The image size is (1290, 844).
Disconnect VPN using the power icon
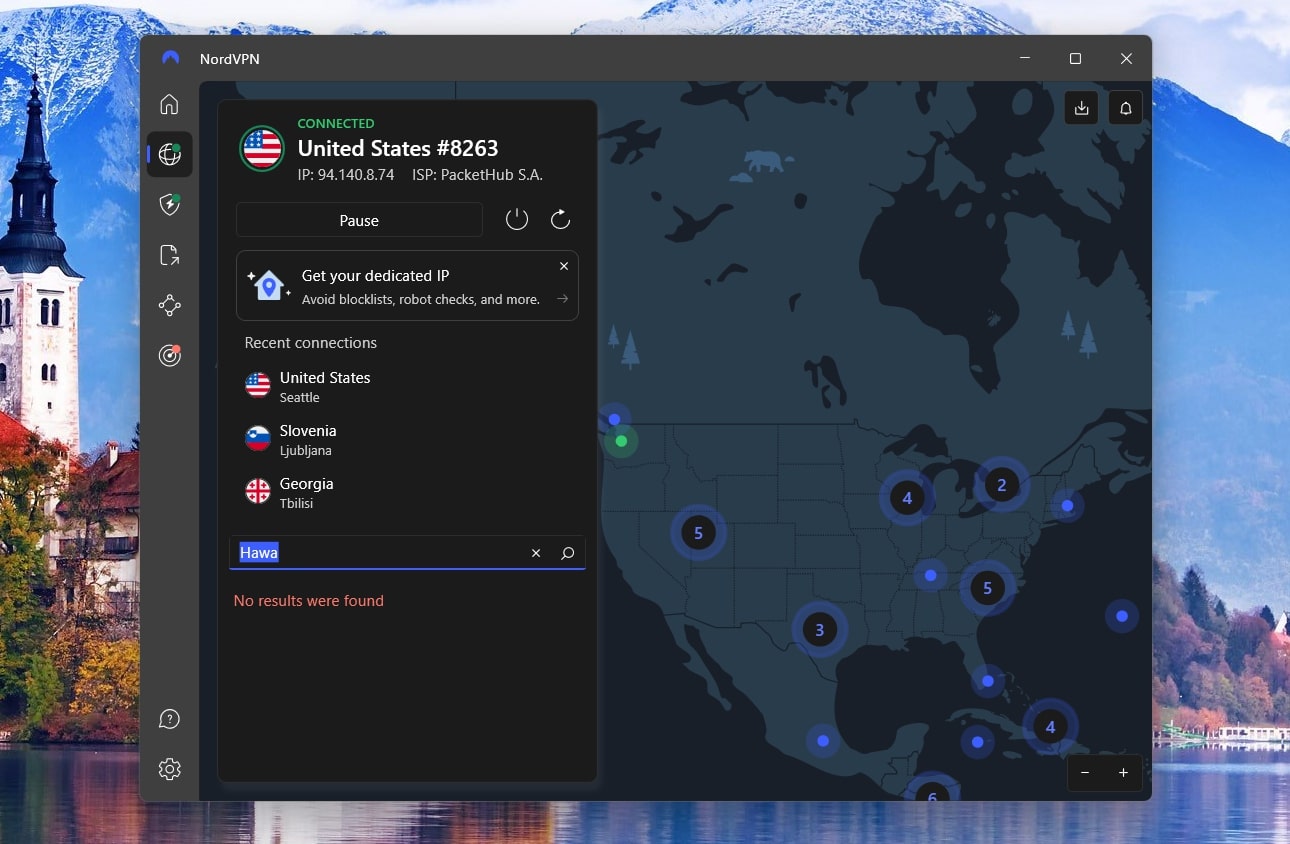tap(517, 219)
